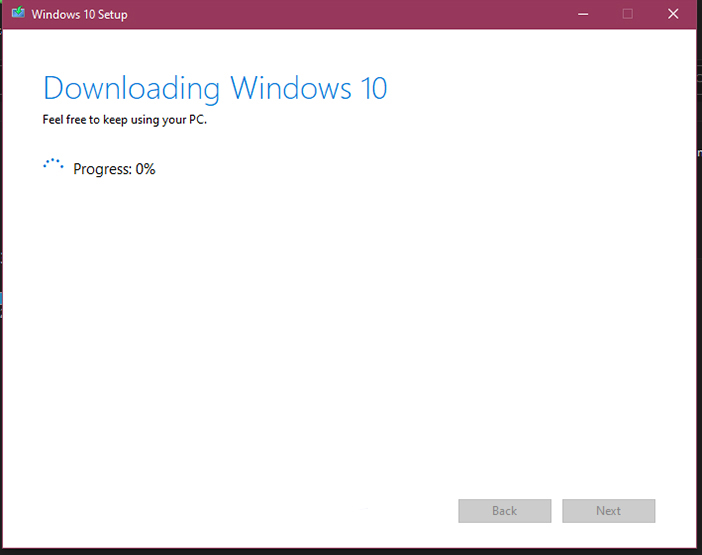This screenshot has width=702, height=555.
Task: Click the "0%" percentage value
Action: click(145, 169)
